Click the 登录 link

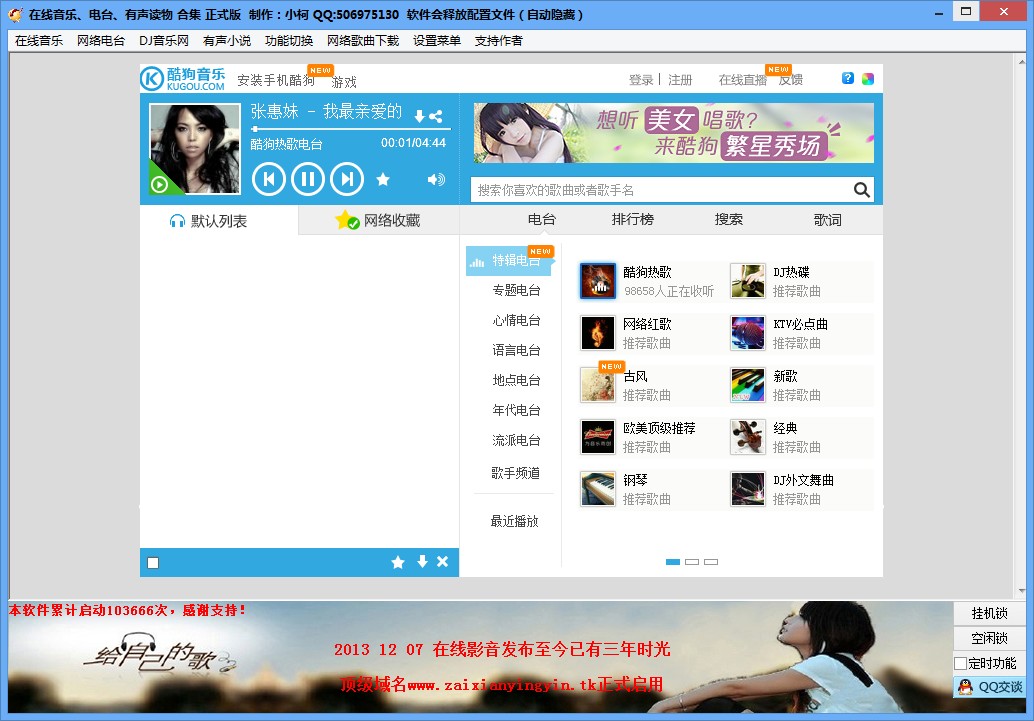(641, 80)
